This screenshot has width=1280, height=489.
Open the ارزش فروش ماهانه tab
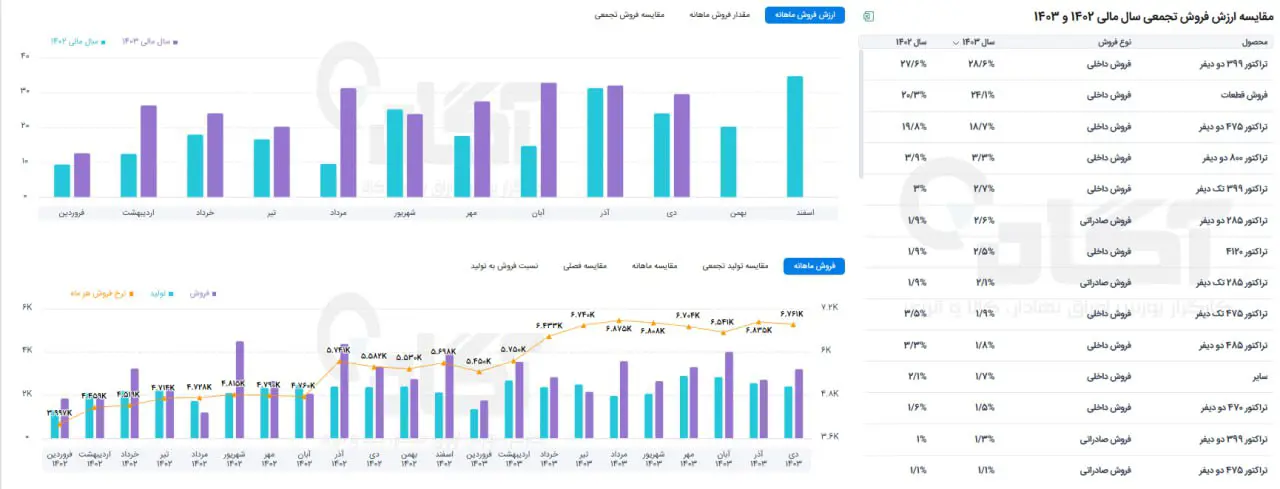click(805, 15)
